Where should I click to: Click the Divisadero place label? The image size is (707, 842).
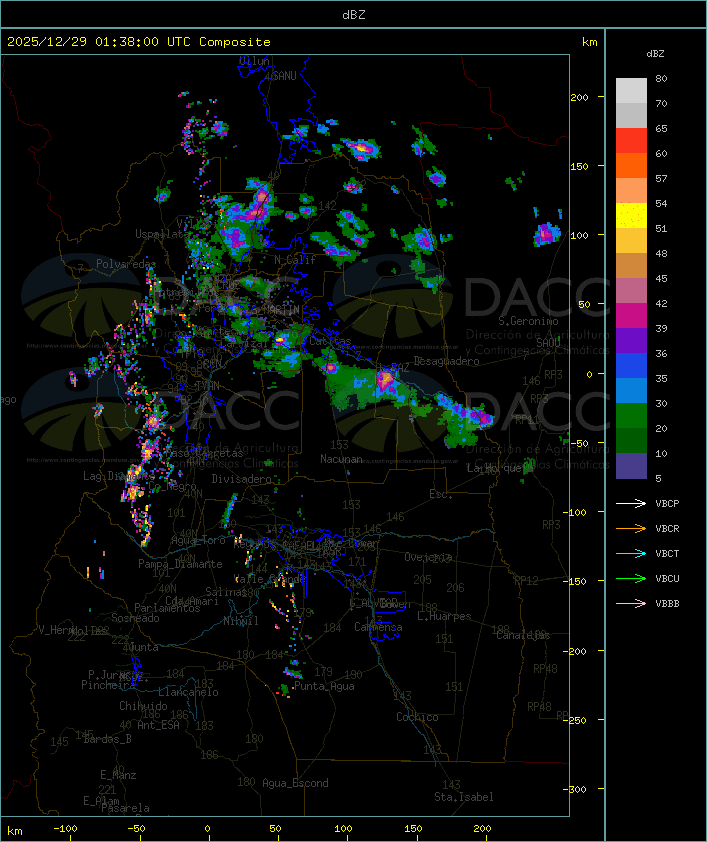(242, 479)
